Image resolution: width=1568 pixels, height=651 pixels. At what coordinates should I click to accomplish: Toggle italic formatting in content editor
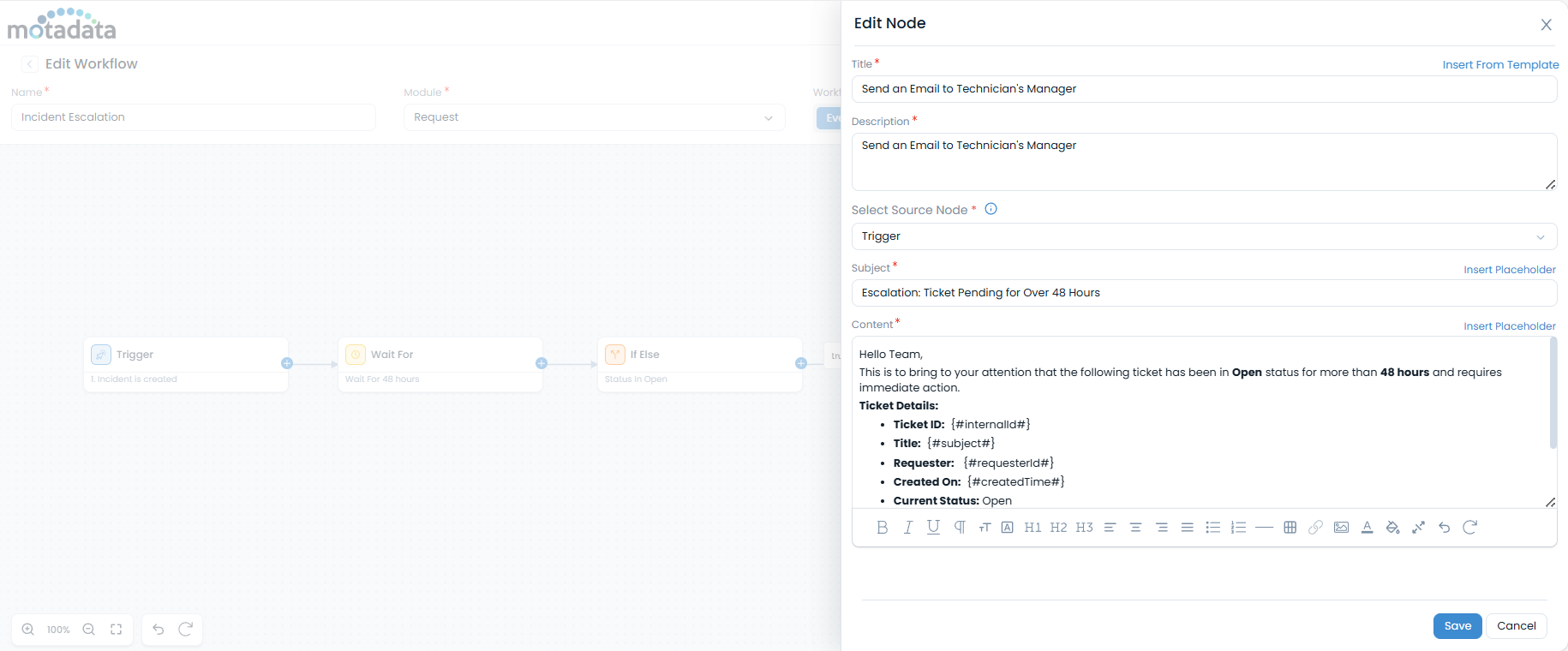pos(908,528)
